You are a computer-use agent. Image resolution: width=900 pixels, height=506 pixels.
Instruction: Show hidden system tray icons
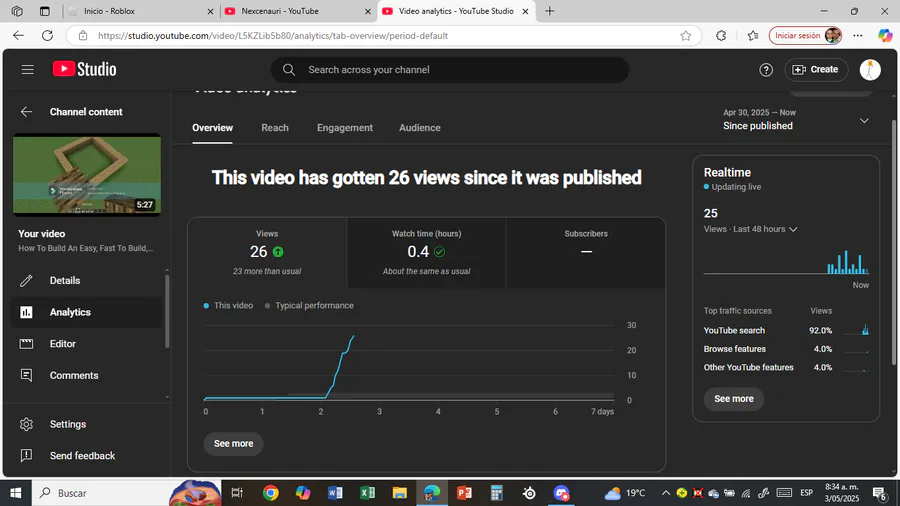[x=666, y=493]
